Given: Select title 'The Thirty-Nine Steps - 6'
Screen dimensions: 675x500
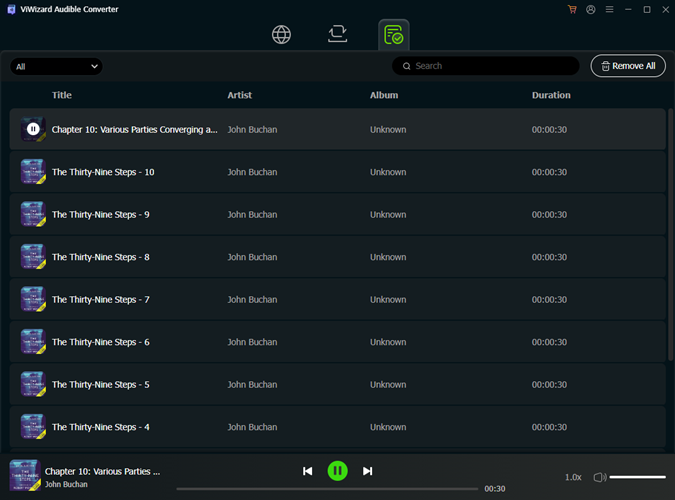Looking at the screenshot, I should [x=101, y=342].
